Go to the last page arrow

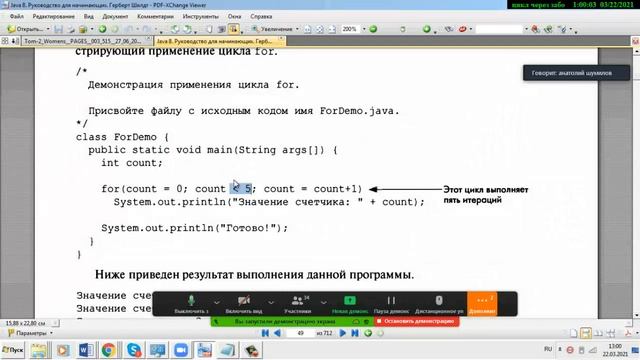tap(355, 333)
